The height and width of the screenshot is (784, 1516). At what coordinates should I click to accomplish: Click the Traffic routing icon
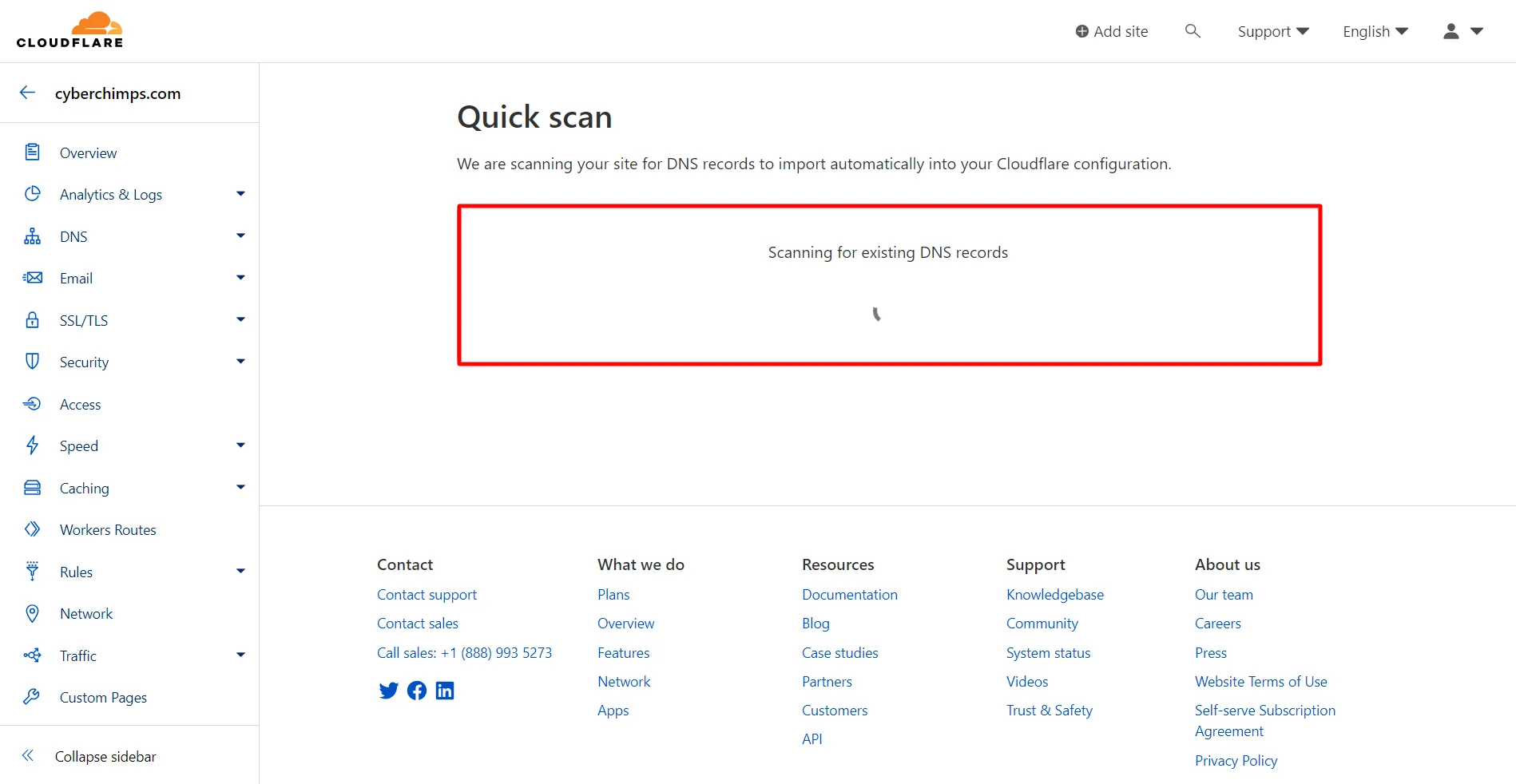[x=32, y=655]
